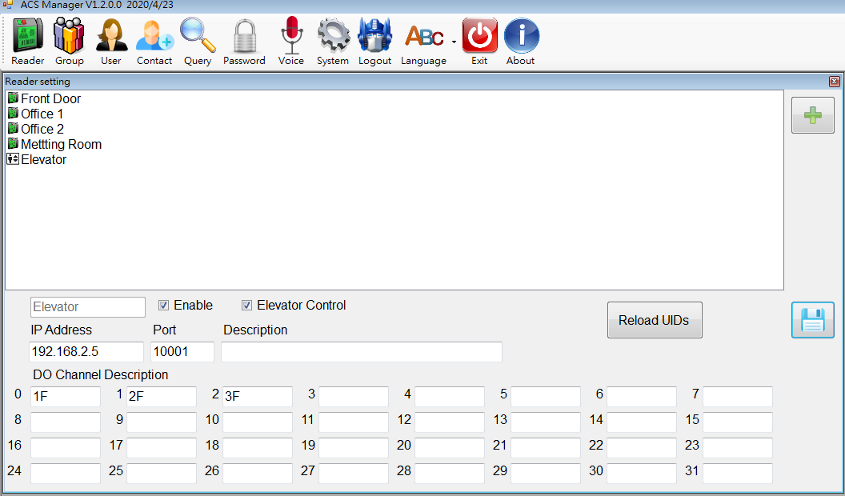
Task: Click the DO channel 4 field
Action: [449, 396]
